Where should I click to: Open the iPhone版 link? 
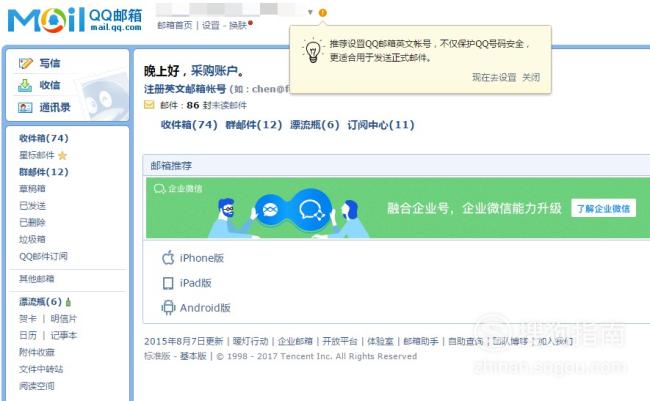[201, 258]
